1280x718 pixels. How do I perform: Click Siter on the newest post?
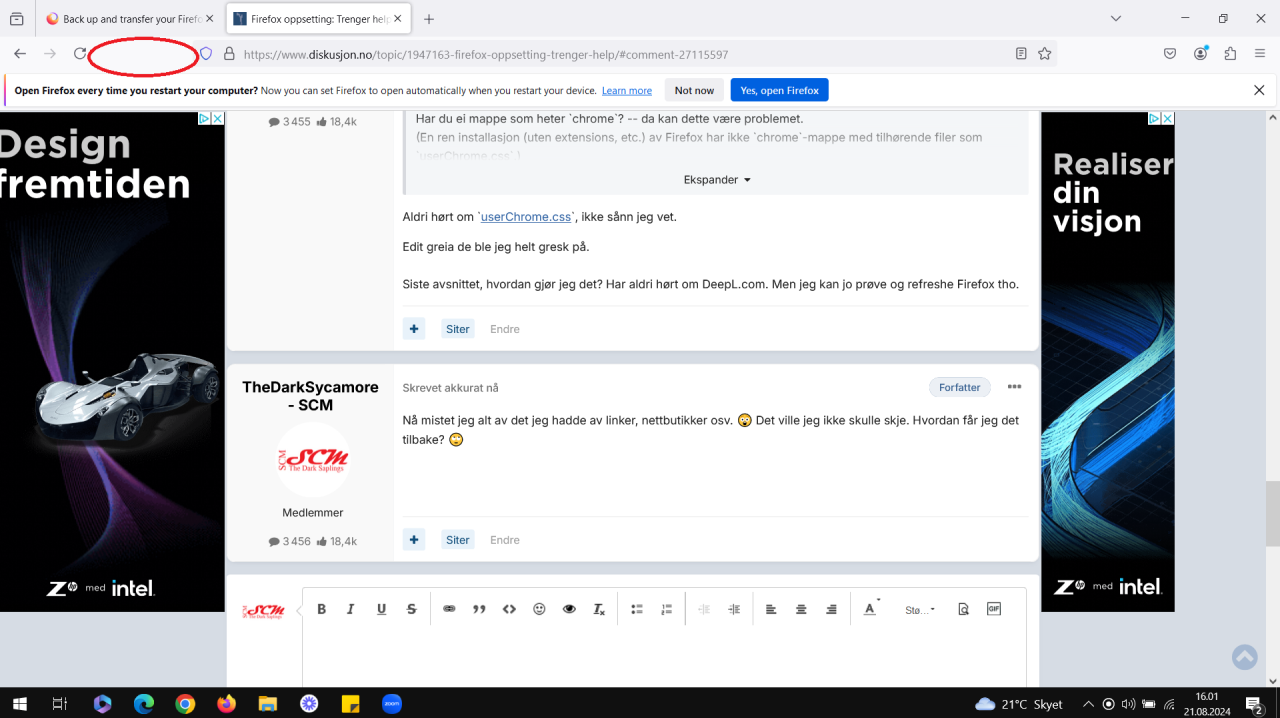458,540
